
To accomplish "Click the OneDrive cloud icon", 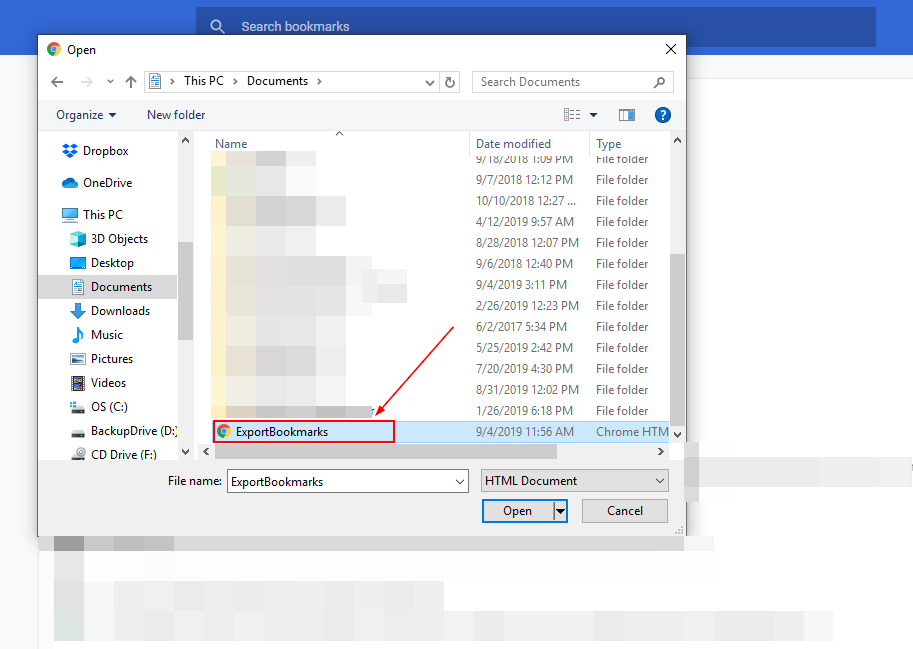I will point(70,183).
